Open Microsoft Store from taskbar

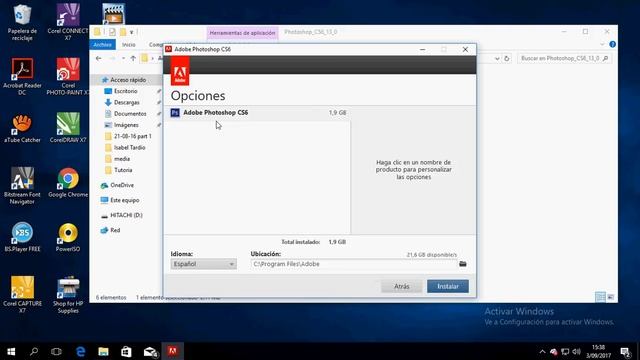(x=126, y=351)
